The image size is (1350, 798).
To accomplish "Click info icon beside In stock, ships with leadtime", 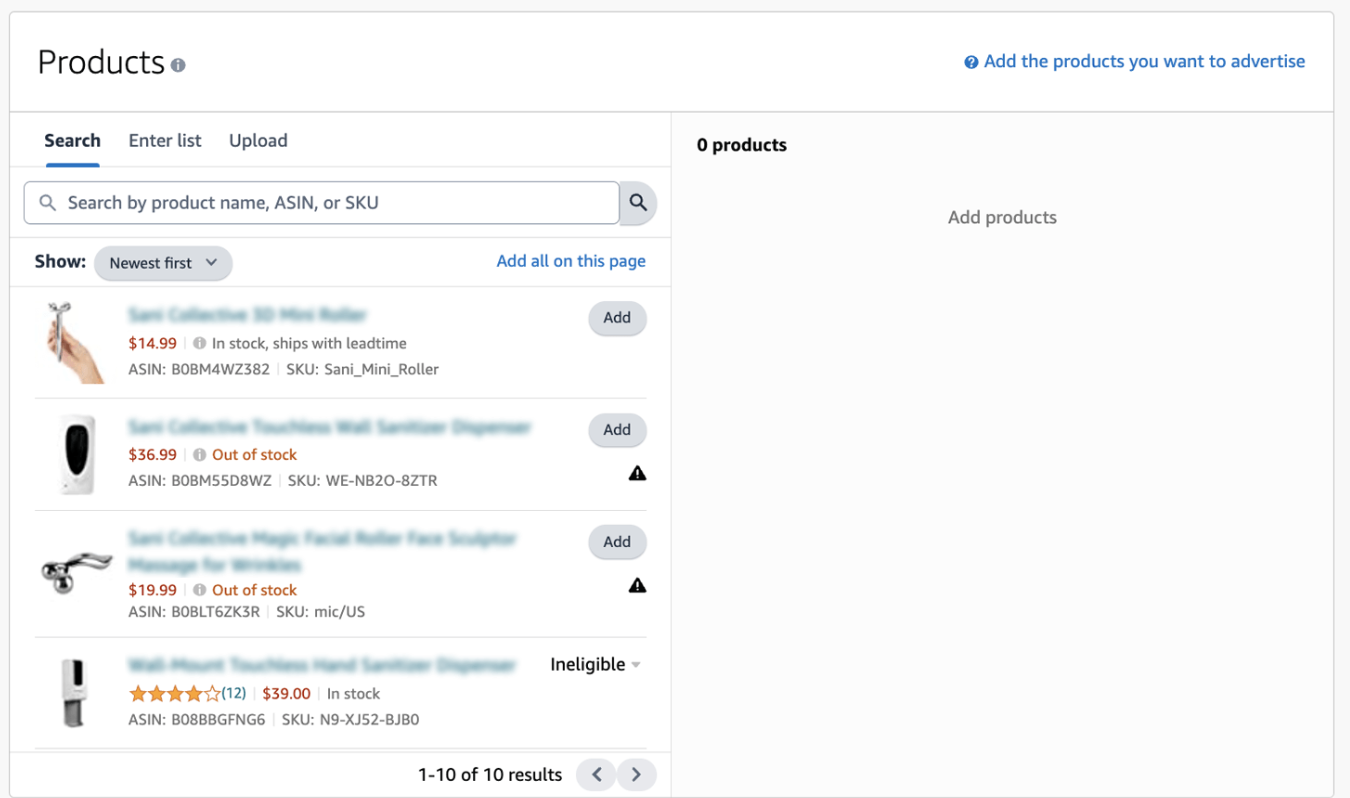I will pyautogui.click(x=199, y=343).
